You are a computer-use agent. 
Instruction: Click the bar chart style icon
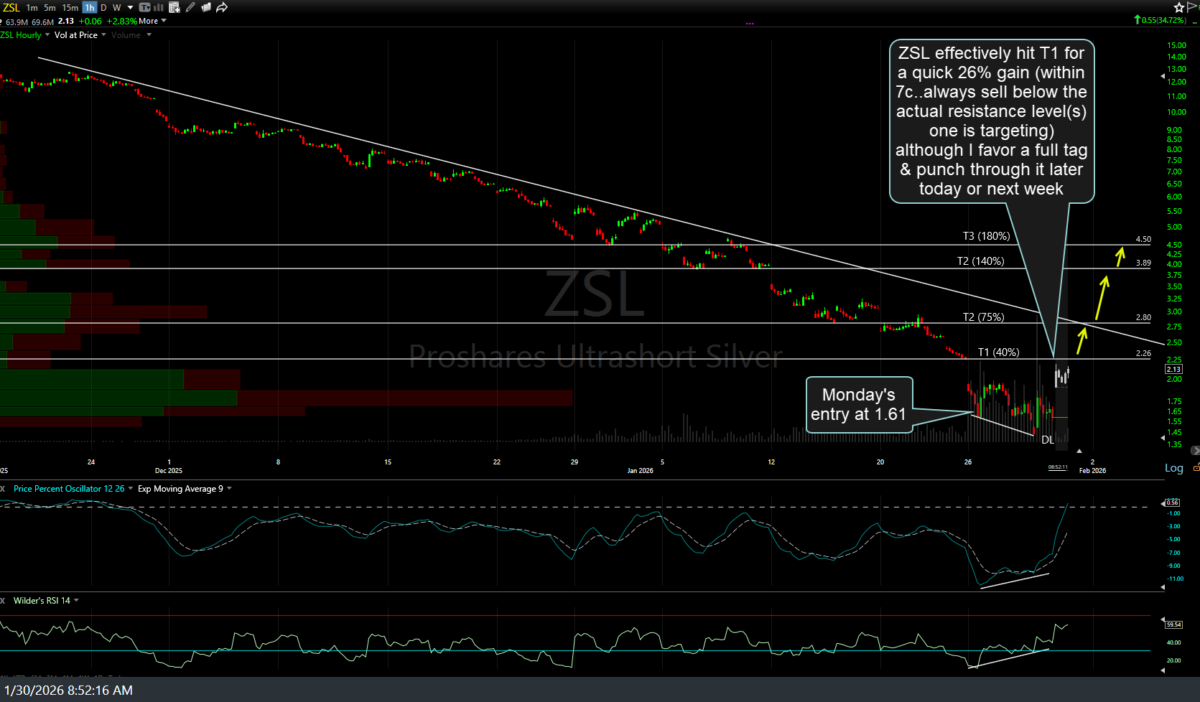point(158,8)
